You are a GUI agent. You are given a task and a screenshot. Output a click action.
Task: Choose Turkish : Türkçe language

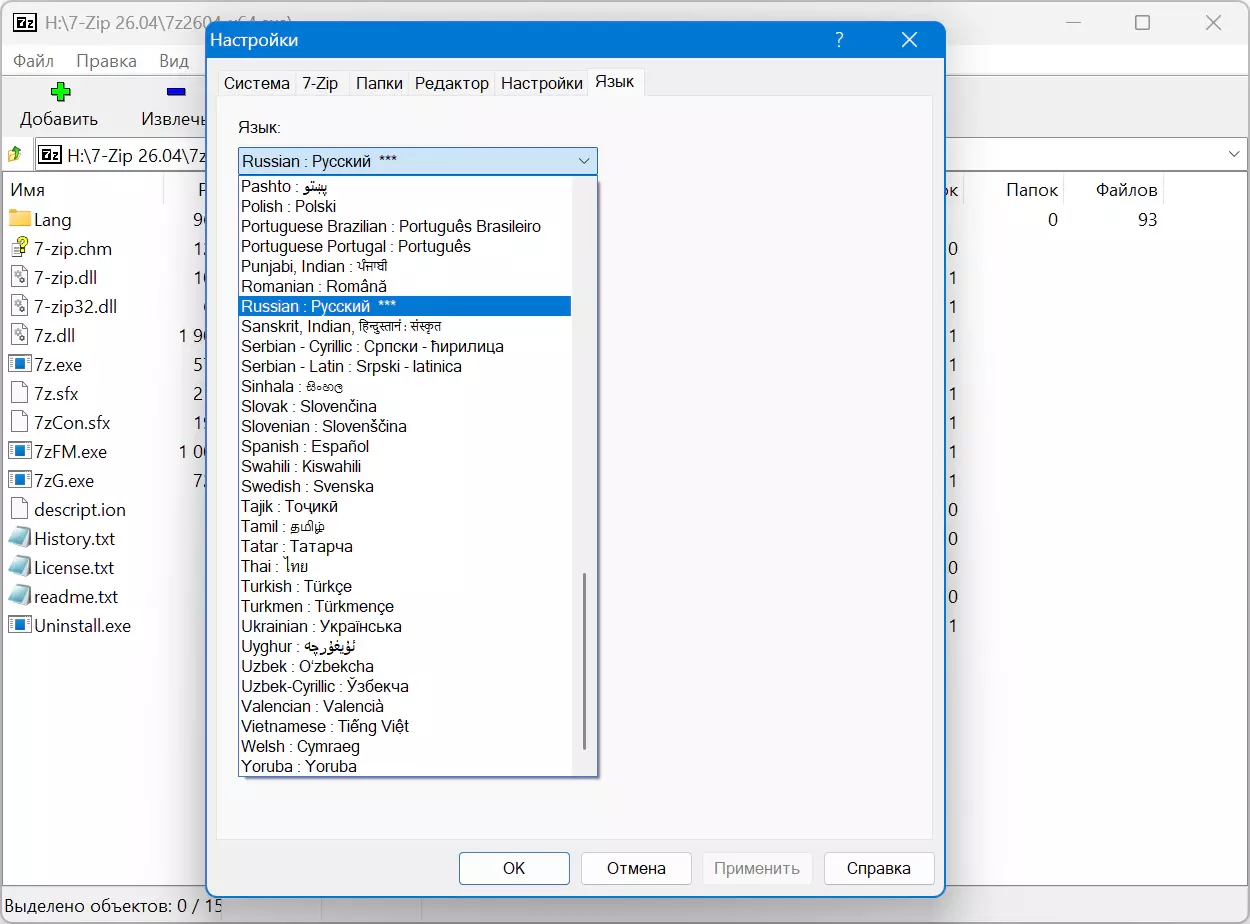[405, 586]
